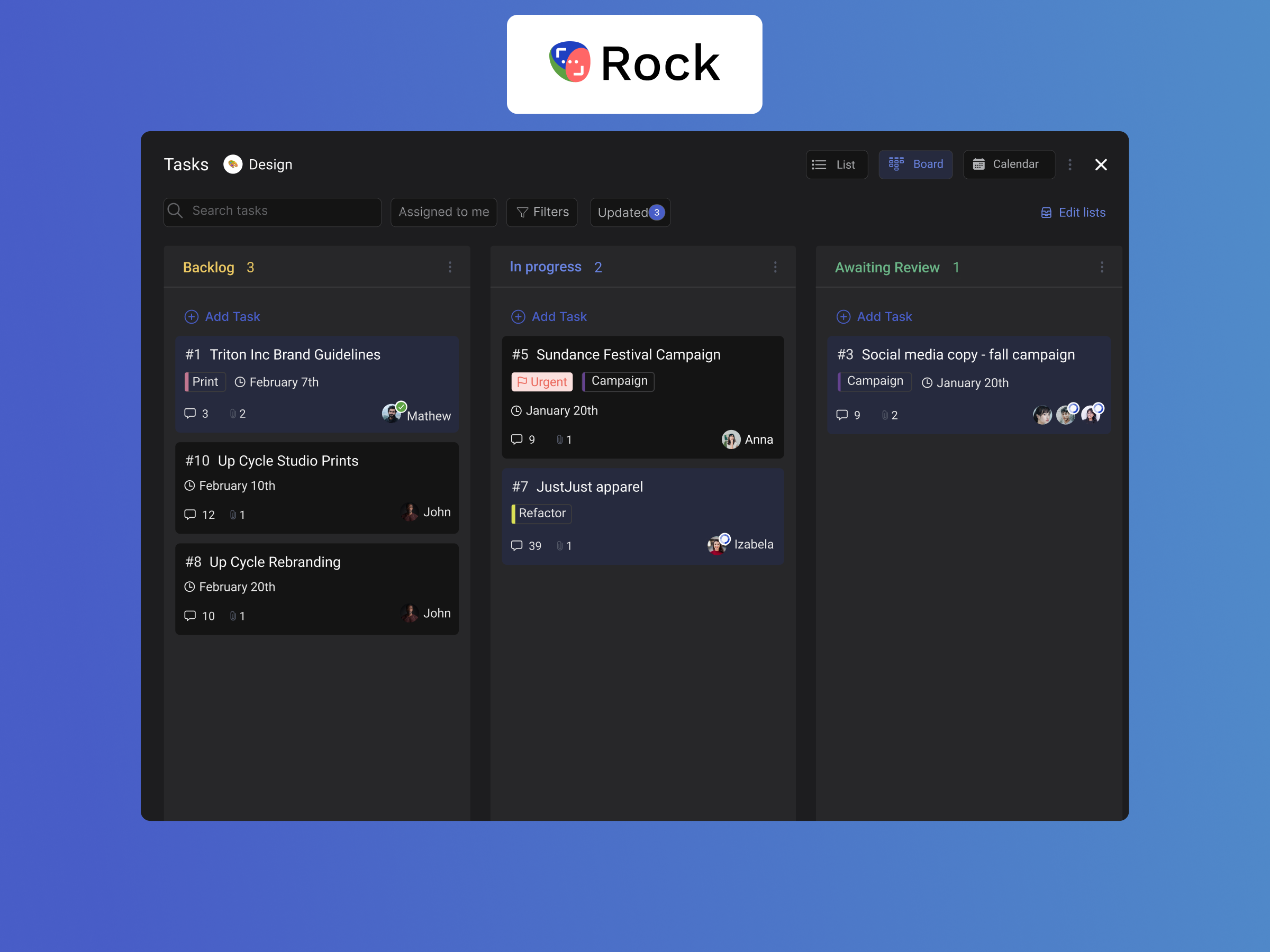Click the Awaiting Review list title
Viewport: 1270px width, 952px height.
coord(887,268)
